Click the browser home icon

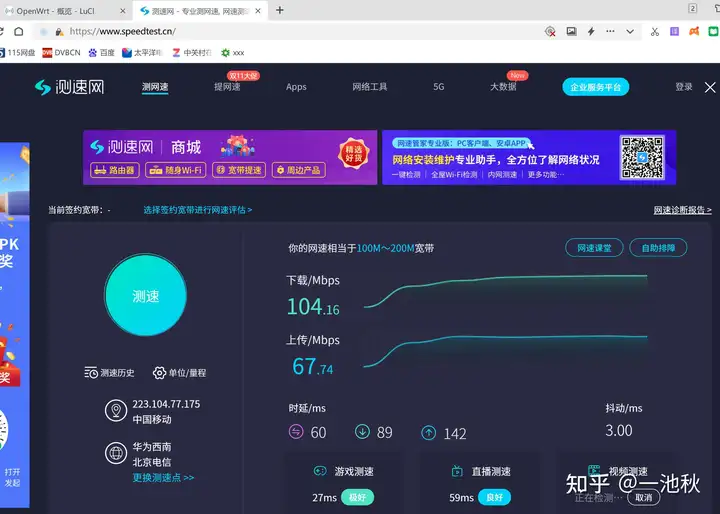[19, 31]
